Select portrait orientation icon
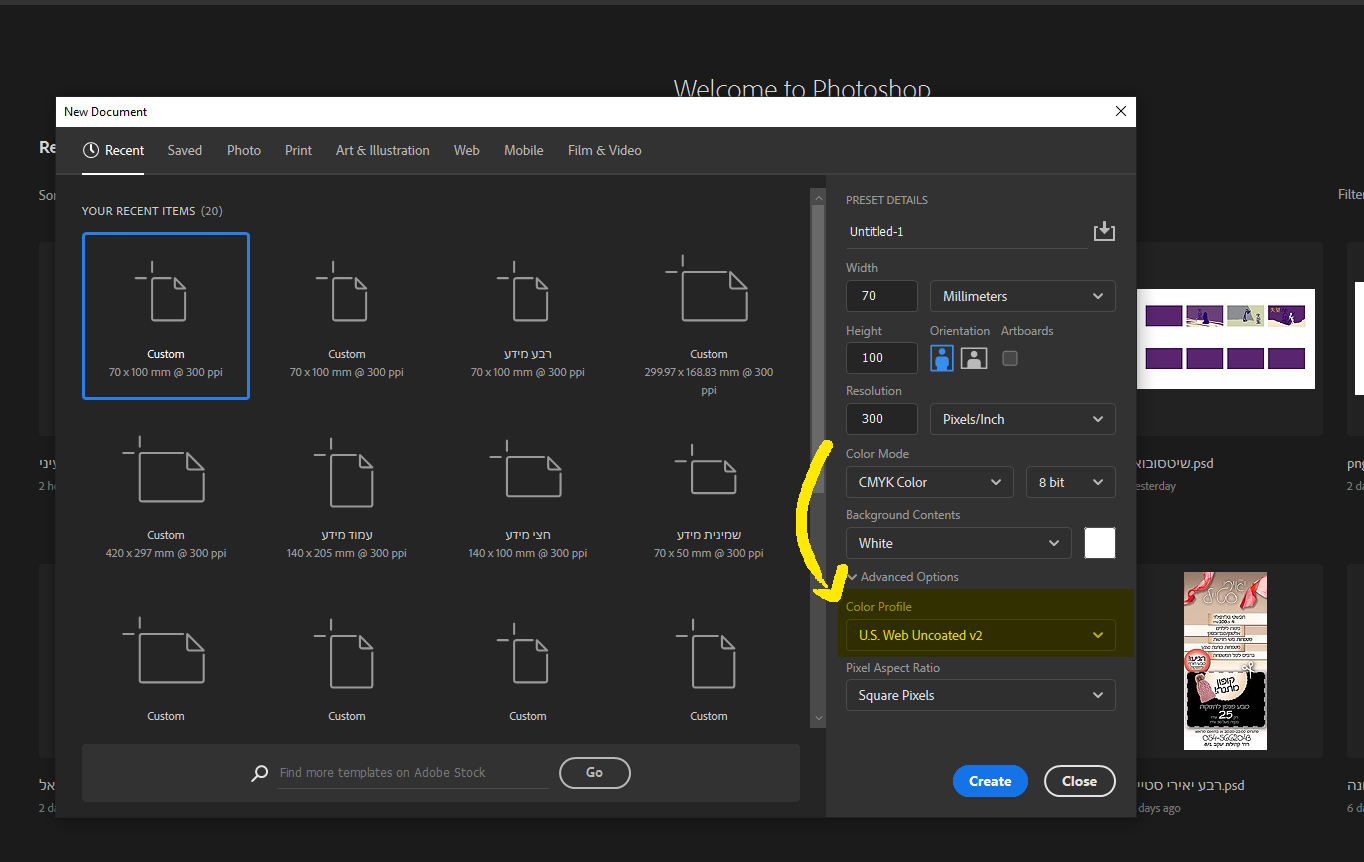This screenshot has width=1364, height=862. pyautogui.click(x=942, y=358)
